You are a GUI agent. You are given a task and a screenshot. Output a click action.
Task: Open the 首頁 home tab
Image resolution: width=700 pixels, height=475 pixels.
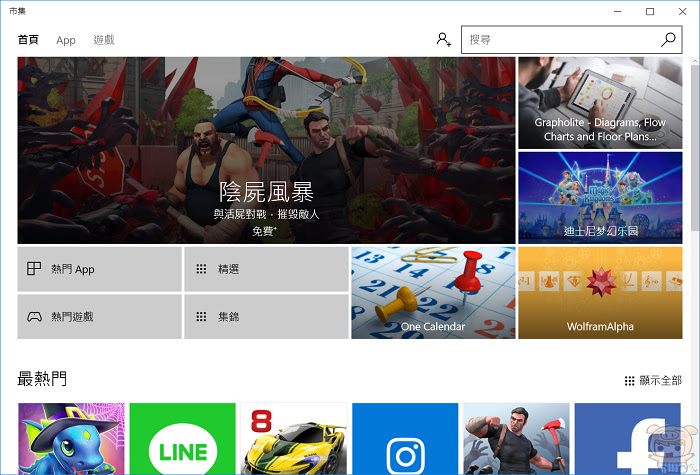point(28,40)
